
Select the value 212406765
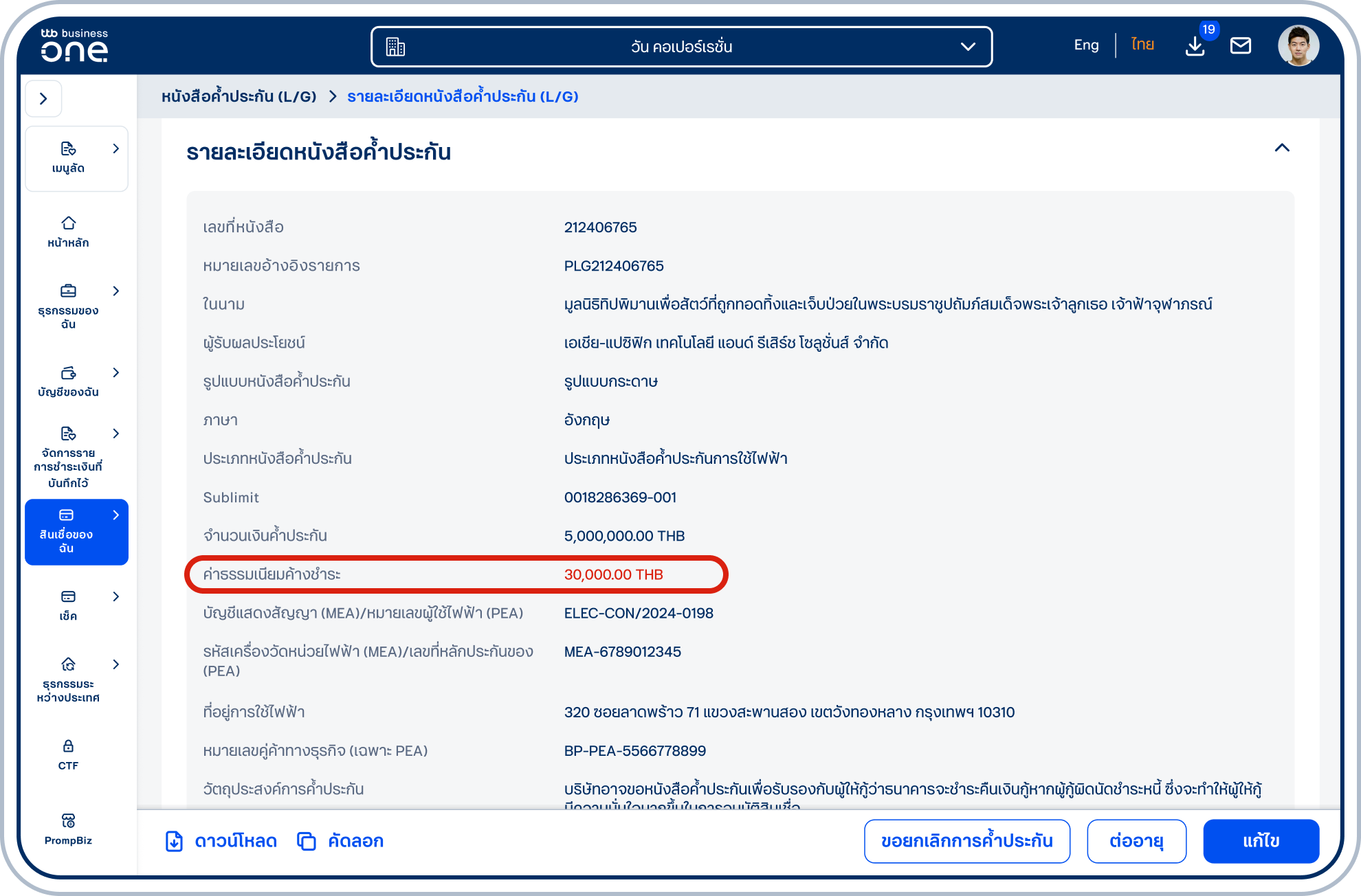point(600,227)
